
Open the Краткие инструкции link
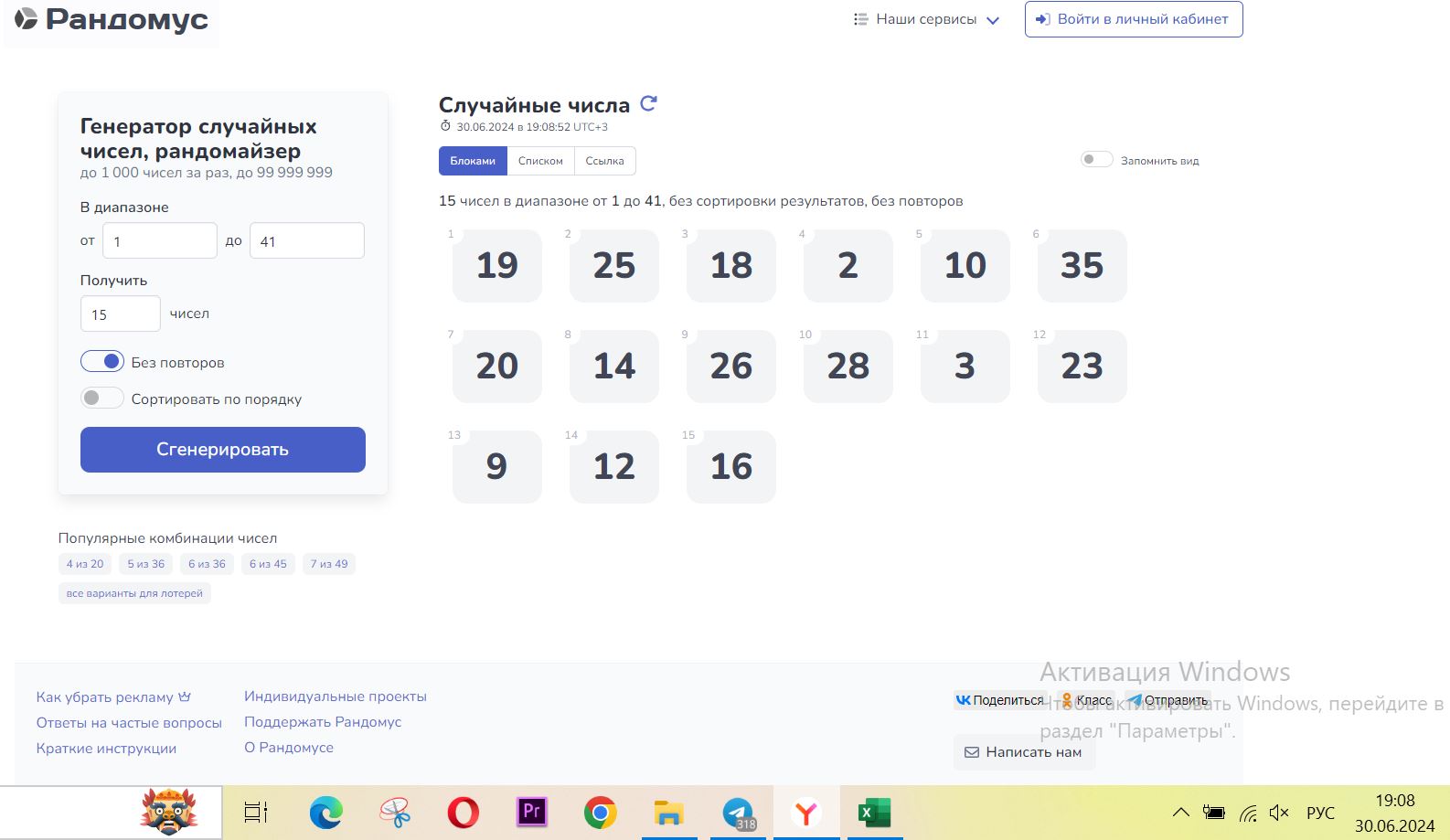point(106,748)
